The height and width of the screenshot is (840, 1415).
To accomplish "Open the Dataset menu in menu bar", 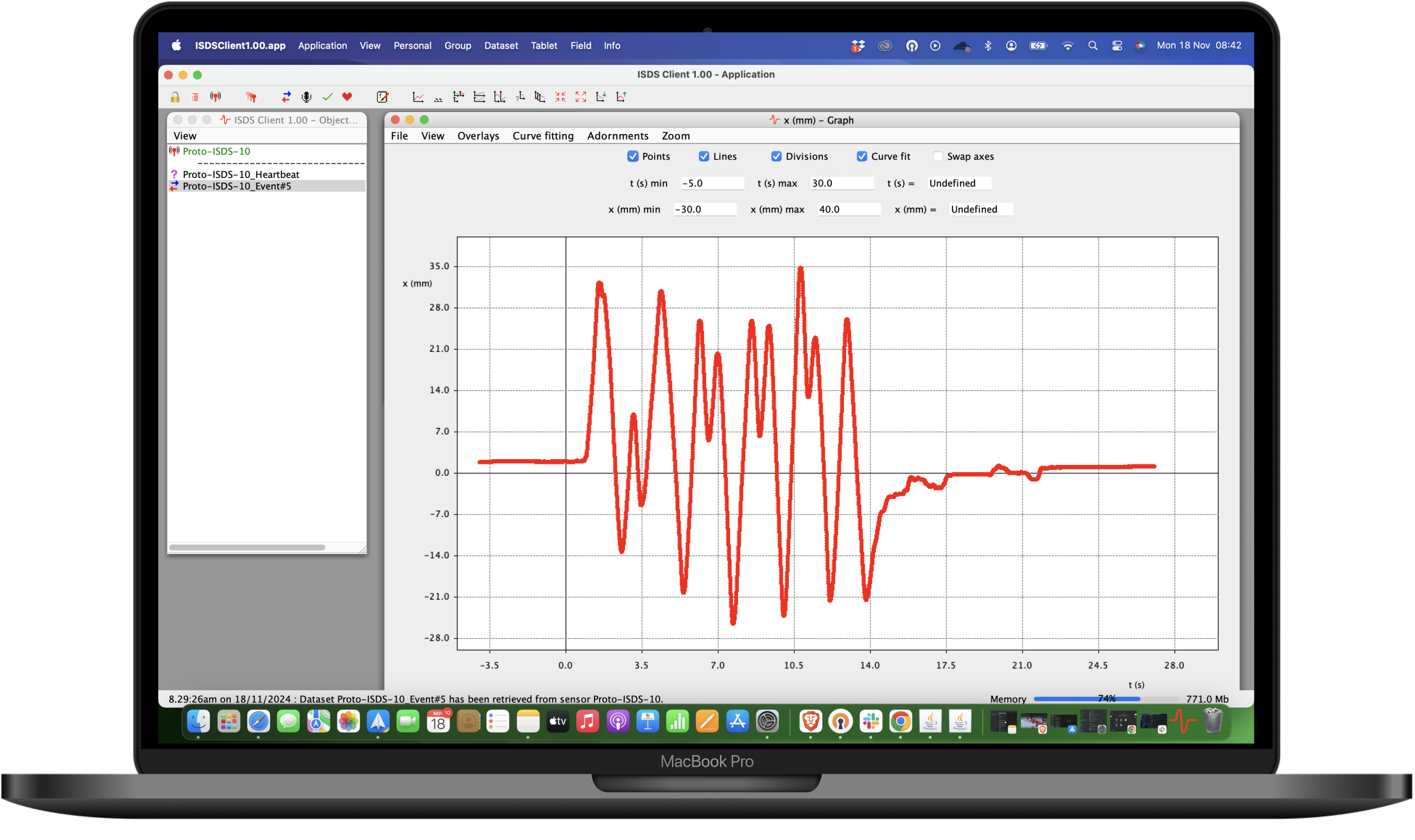I will (501, 46).
